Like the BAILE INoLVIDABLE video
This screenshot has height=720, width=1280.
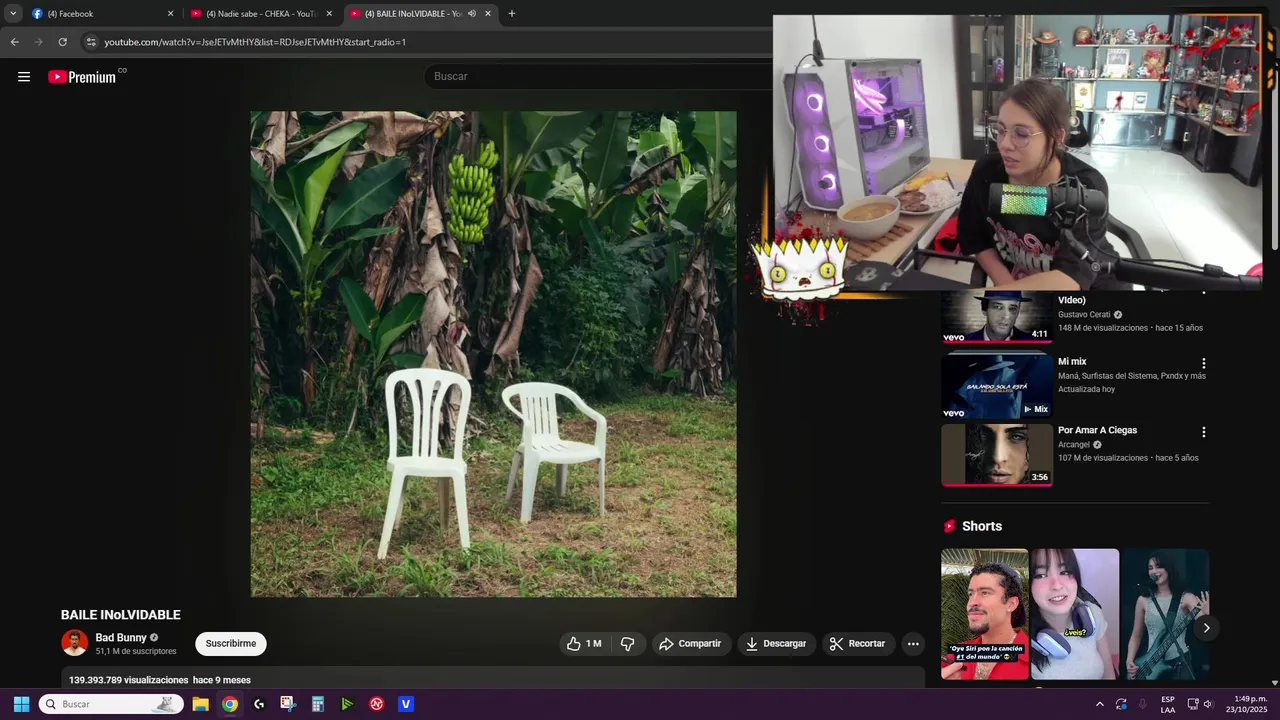tap(584, 644)
